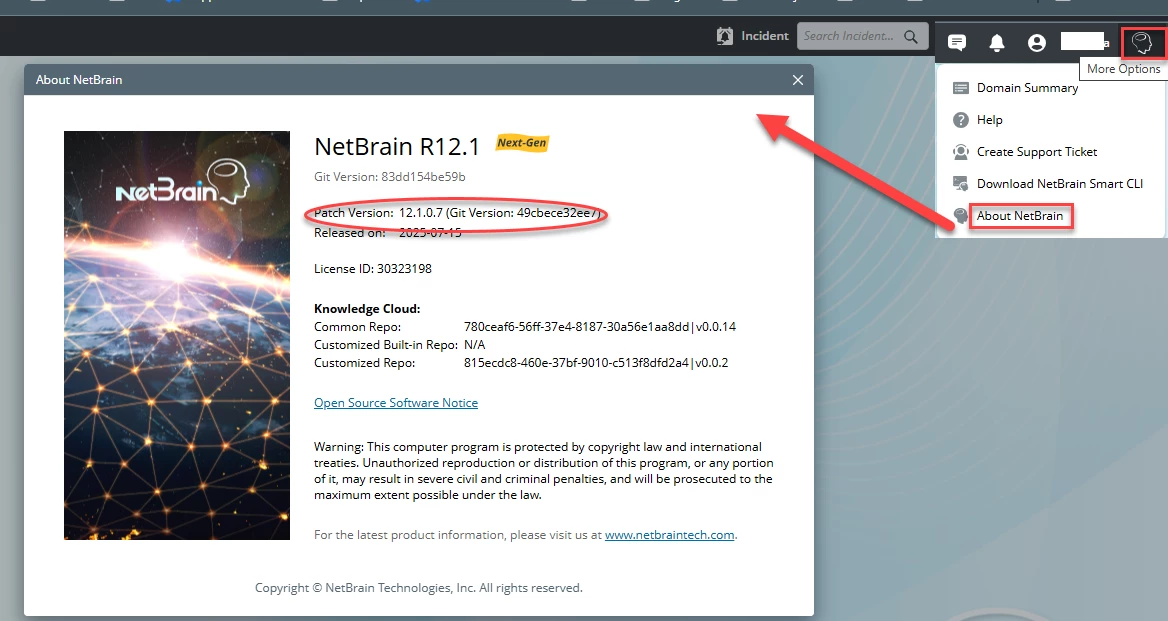1168x621 pixels.
Task: Click the Patch Version 12.1.0.7 text
Action: 457,213
